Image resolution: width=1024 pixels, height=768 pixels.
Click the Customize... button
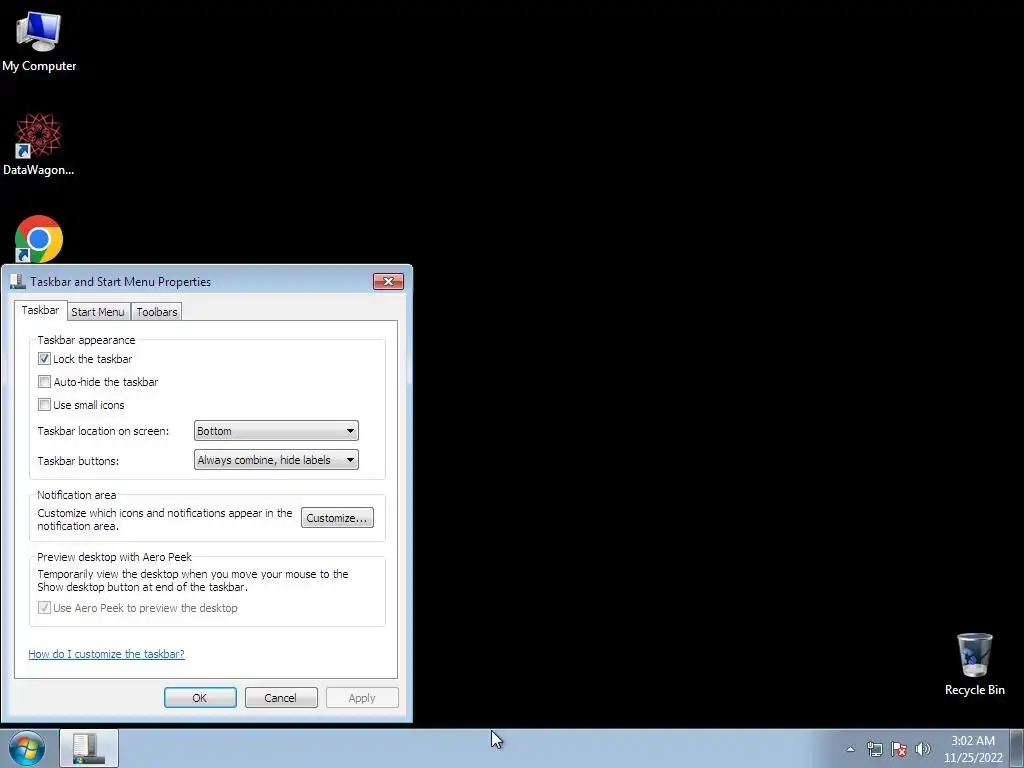(337, 518)
